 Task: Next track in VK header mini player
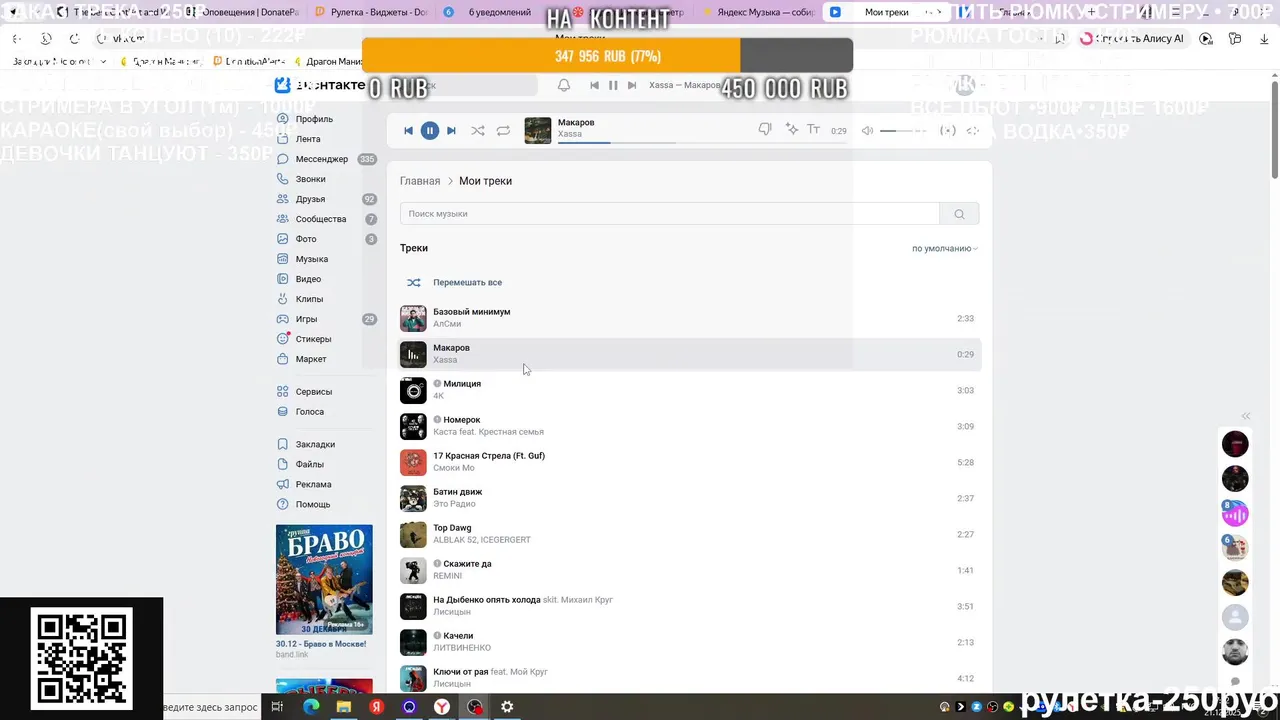click(632, 85)
